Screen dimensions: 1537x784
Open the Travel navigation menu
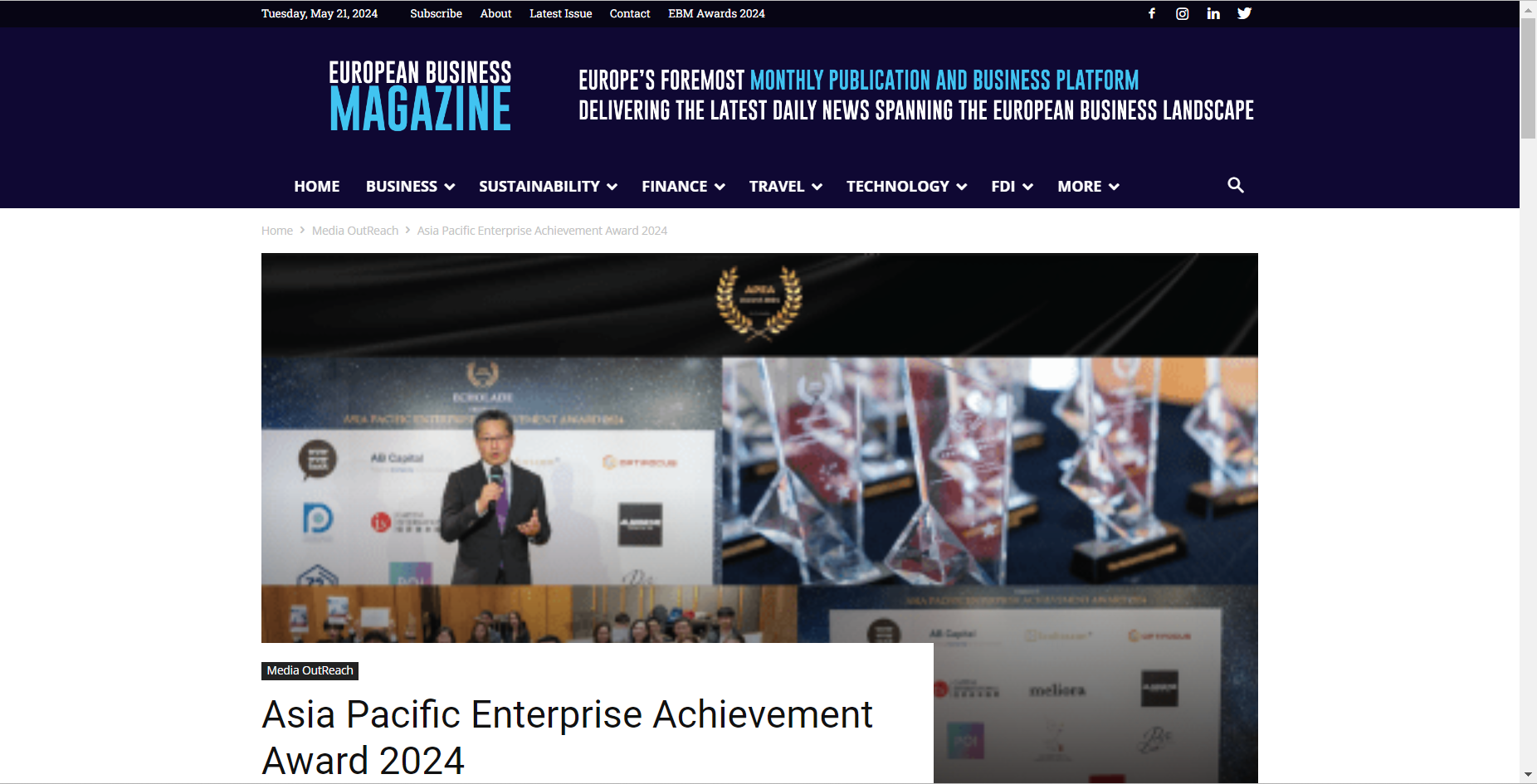[x=785, y=187]
